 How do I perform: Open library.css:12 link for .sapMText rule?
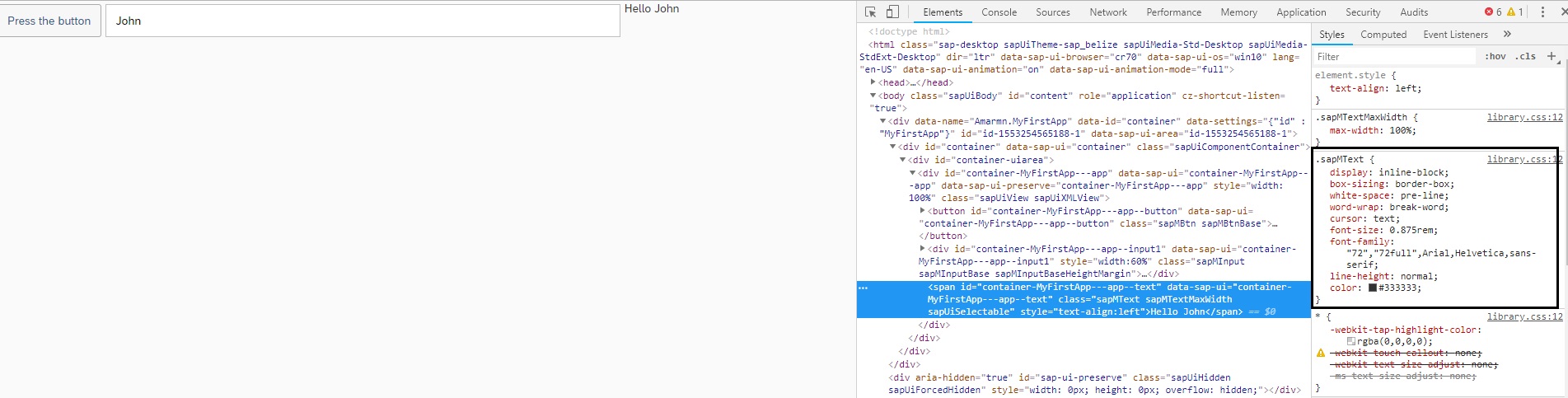pos(1524,159)
